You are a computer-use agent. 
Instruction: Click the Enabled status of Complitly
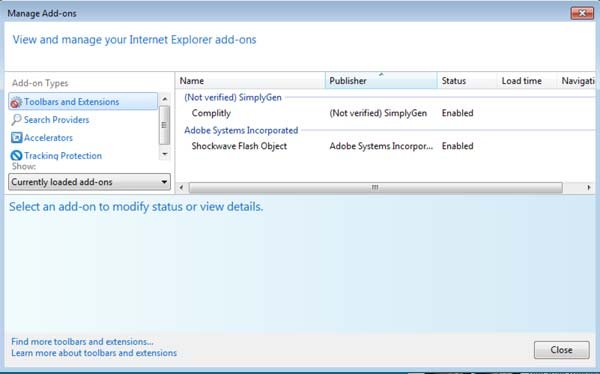click(x=458, y=113)
